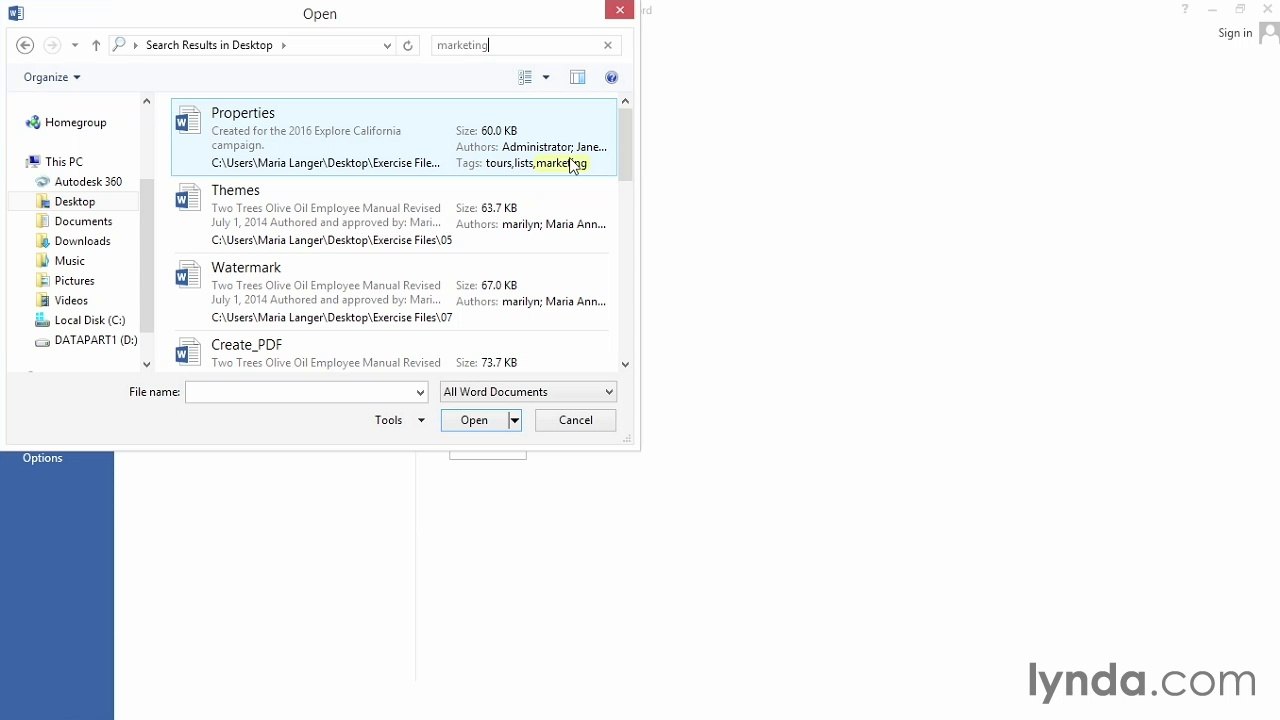This screenshot has height=720, width=1280.
Task: Click the Cancel button
Action: [576, 420]
